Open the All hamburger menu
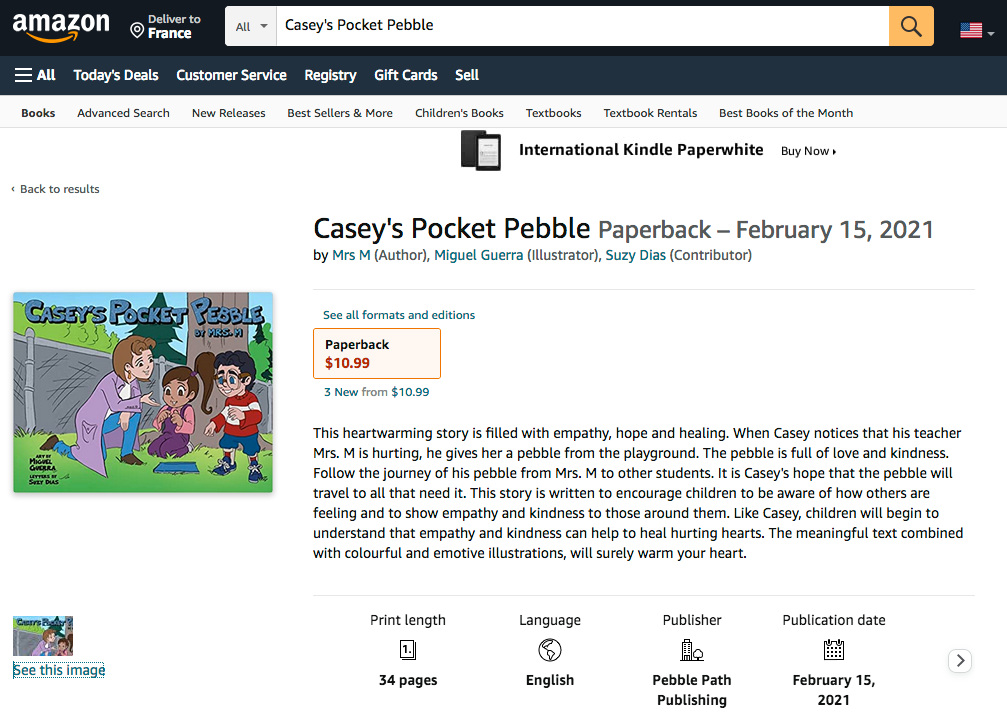The height and width of the screenshot is (718, 1007). click(35, 75)
